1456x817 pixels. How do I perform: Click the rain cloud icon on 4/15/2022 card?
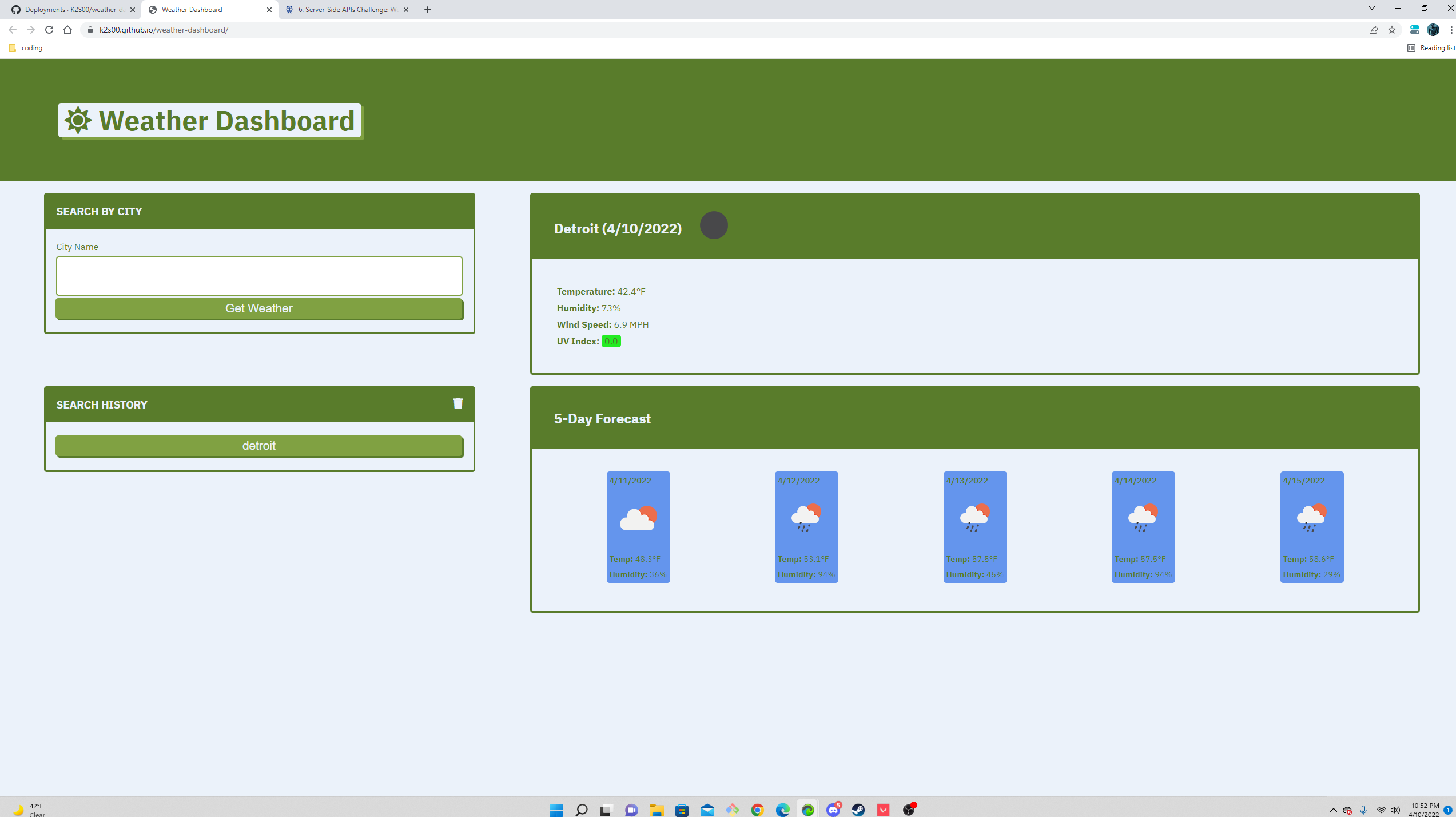tap(1312, 518)
